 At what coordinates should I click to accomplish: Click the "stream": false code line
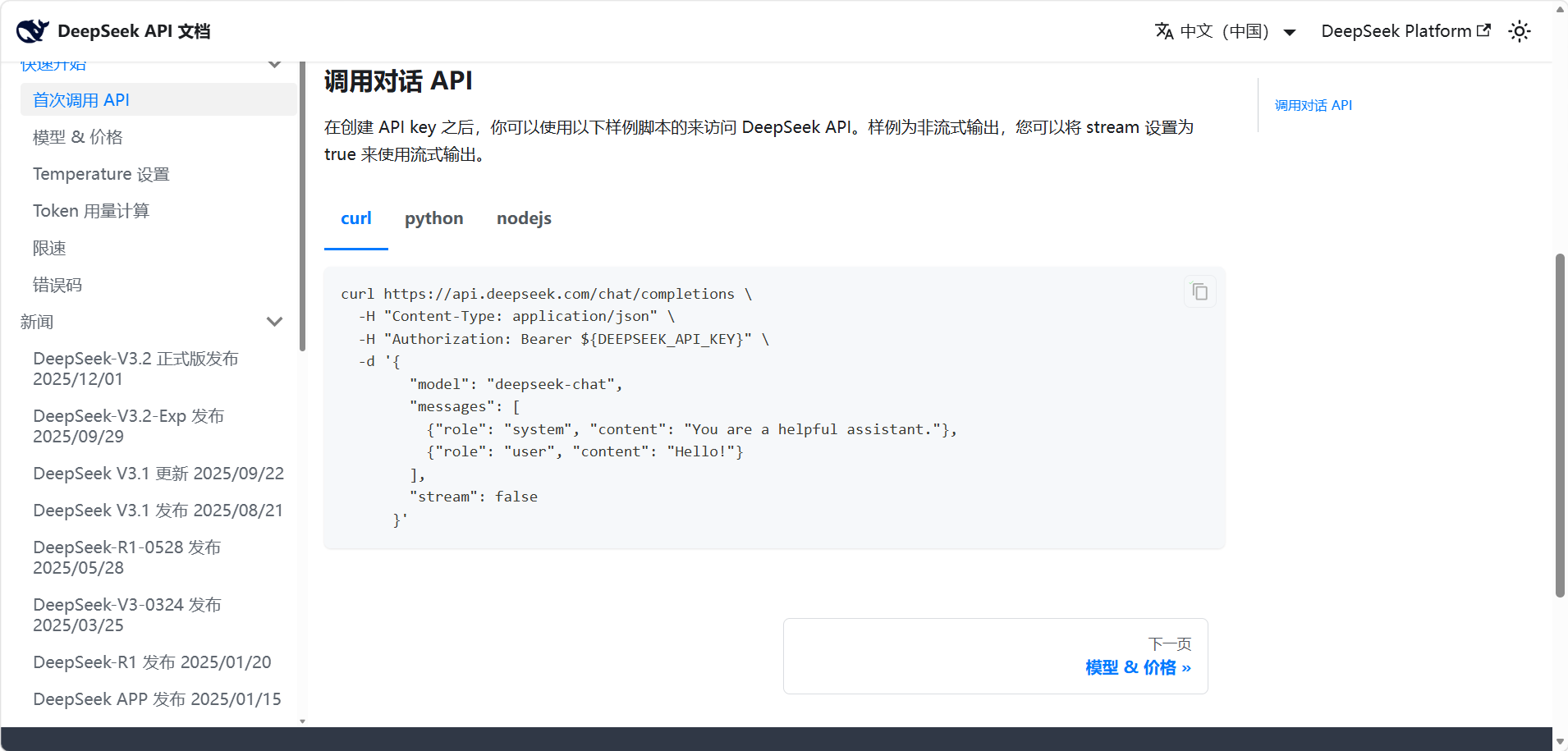click(473, 497)
